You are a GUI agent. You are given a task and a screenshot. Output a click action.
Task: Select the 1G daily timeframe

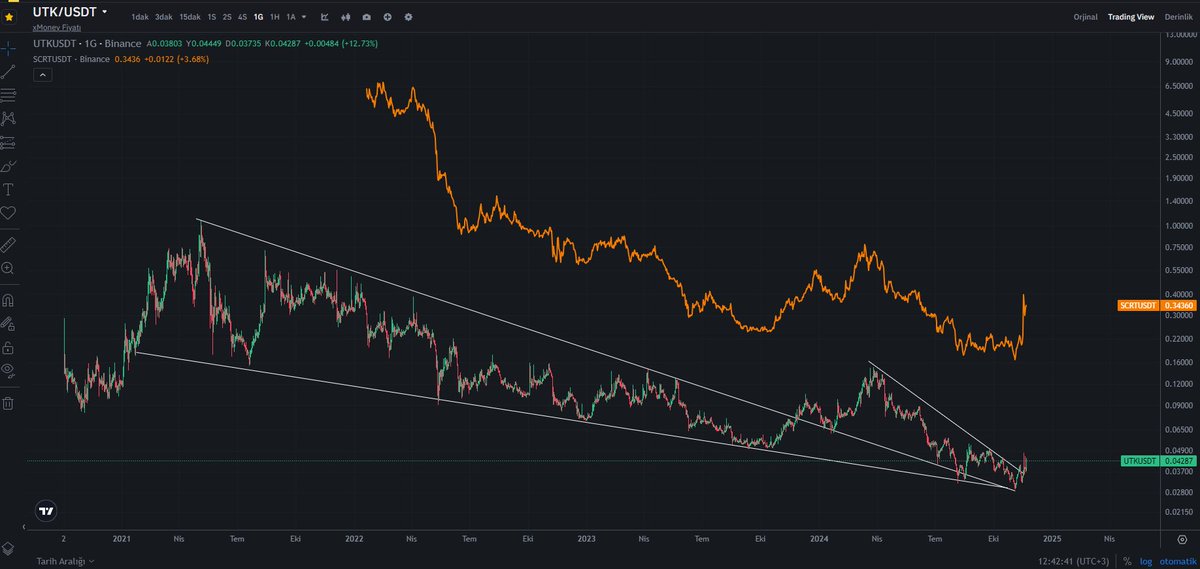coord(259,17)
